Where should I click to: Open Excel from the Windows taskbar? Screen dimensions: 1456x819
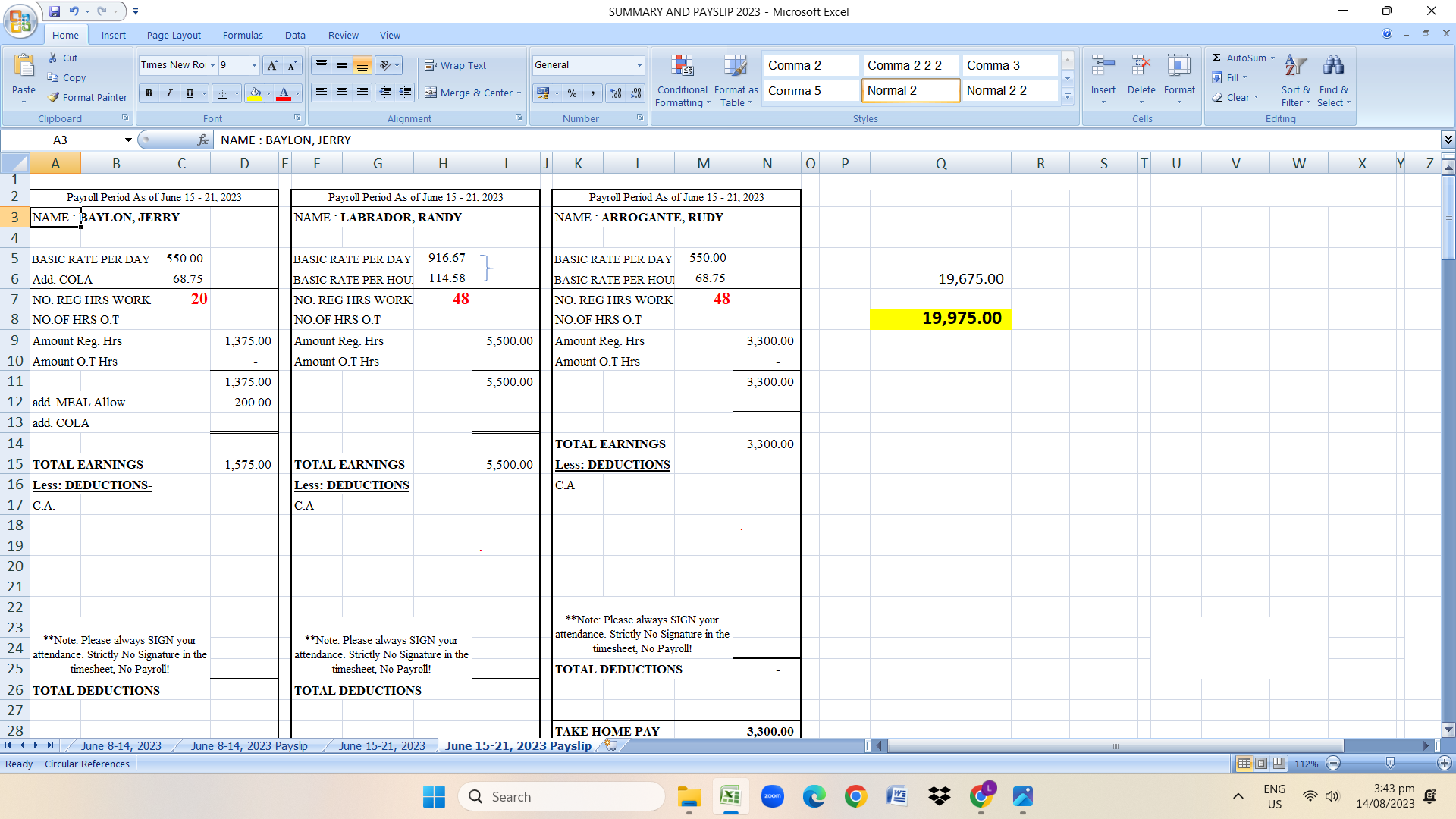click(730, 796)
